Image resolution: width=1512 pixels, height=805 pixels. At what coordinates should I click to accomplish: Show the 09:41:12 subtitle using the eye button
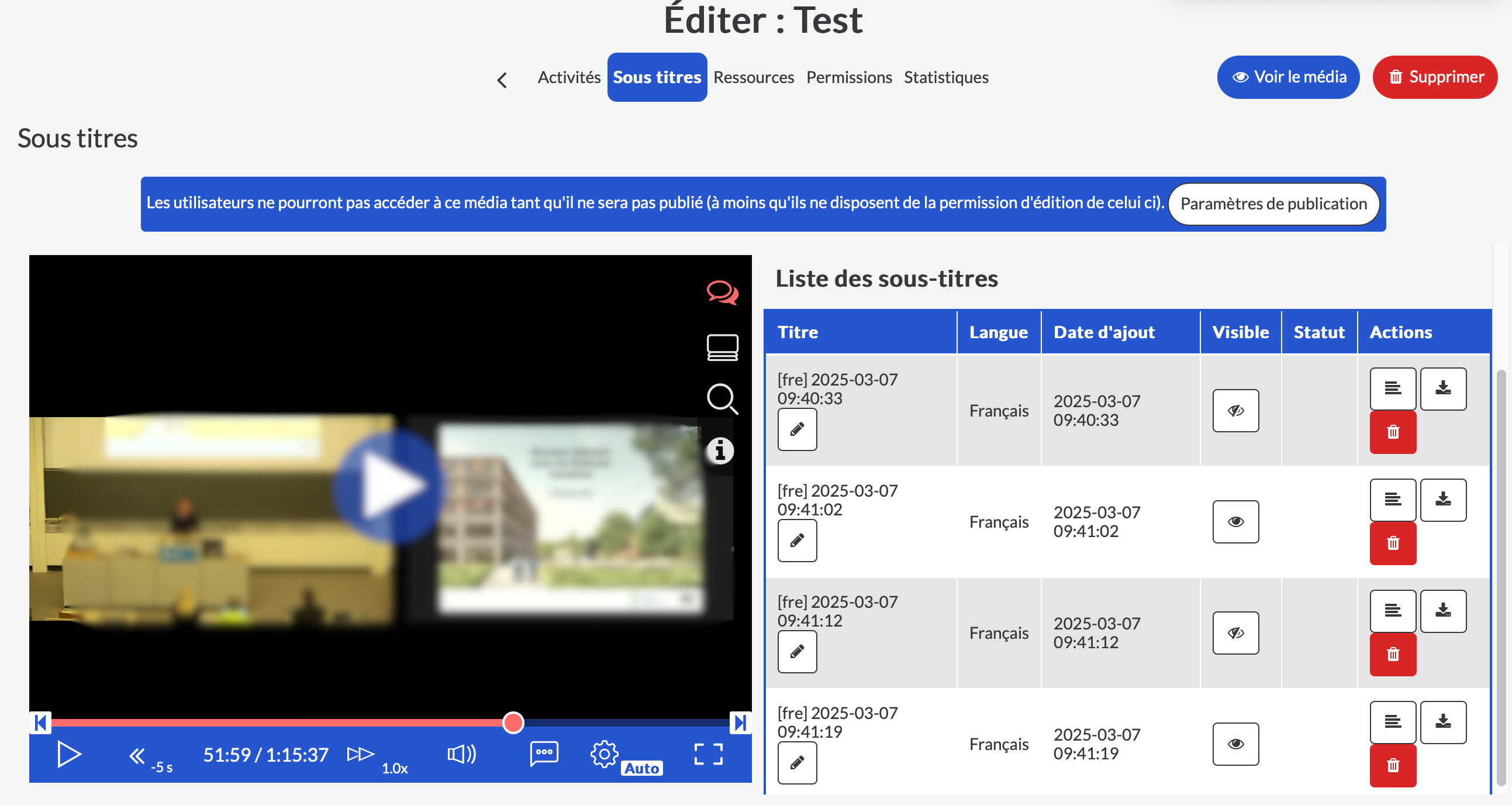(x=1235, y=632)
